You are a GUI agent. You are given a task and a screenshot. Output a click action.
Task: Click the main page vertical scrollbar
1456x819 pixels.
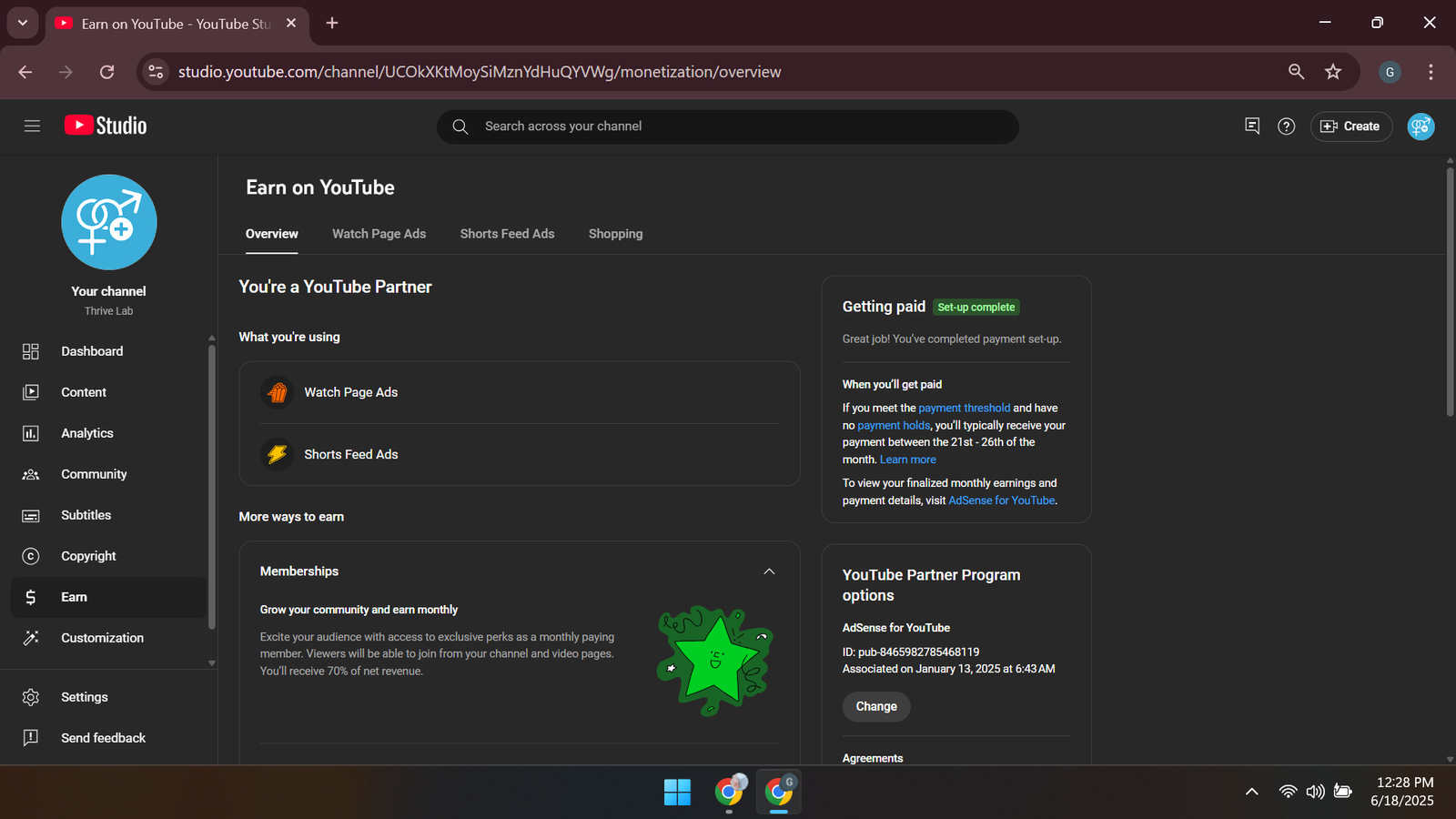coord(1450,291)
